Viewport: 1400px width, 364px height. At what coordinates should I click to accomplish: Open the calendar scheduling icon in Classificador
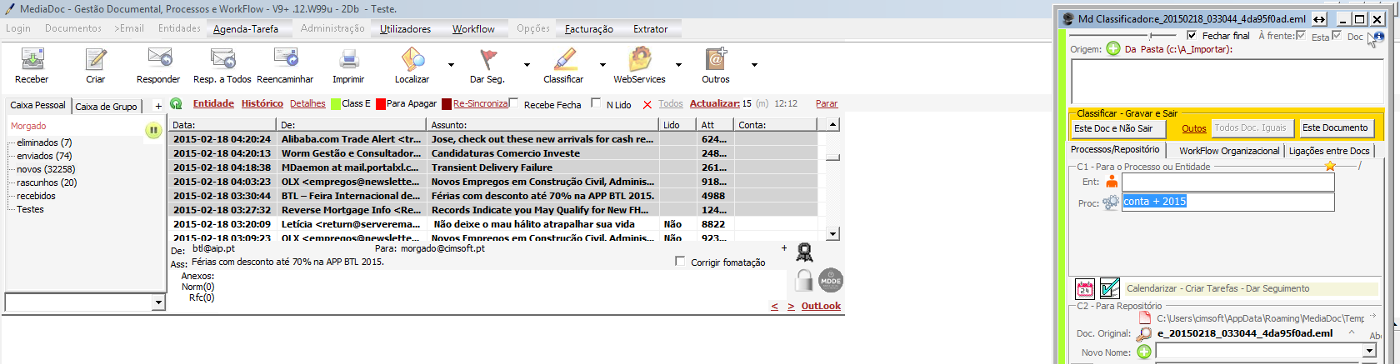pos(1085,288)
